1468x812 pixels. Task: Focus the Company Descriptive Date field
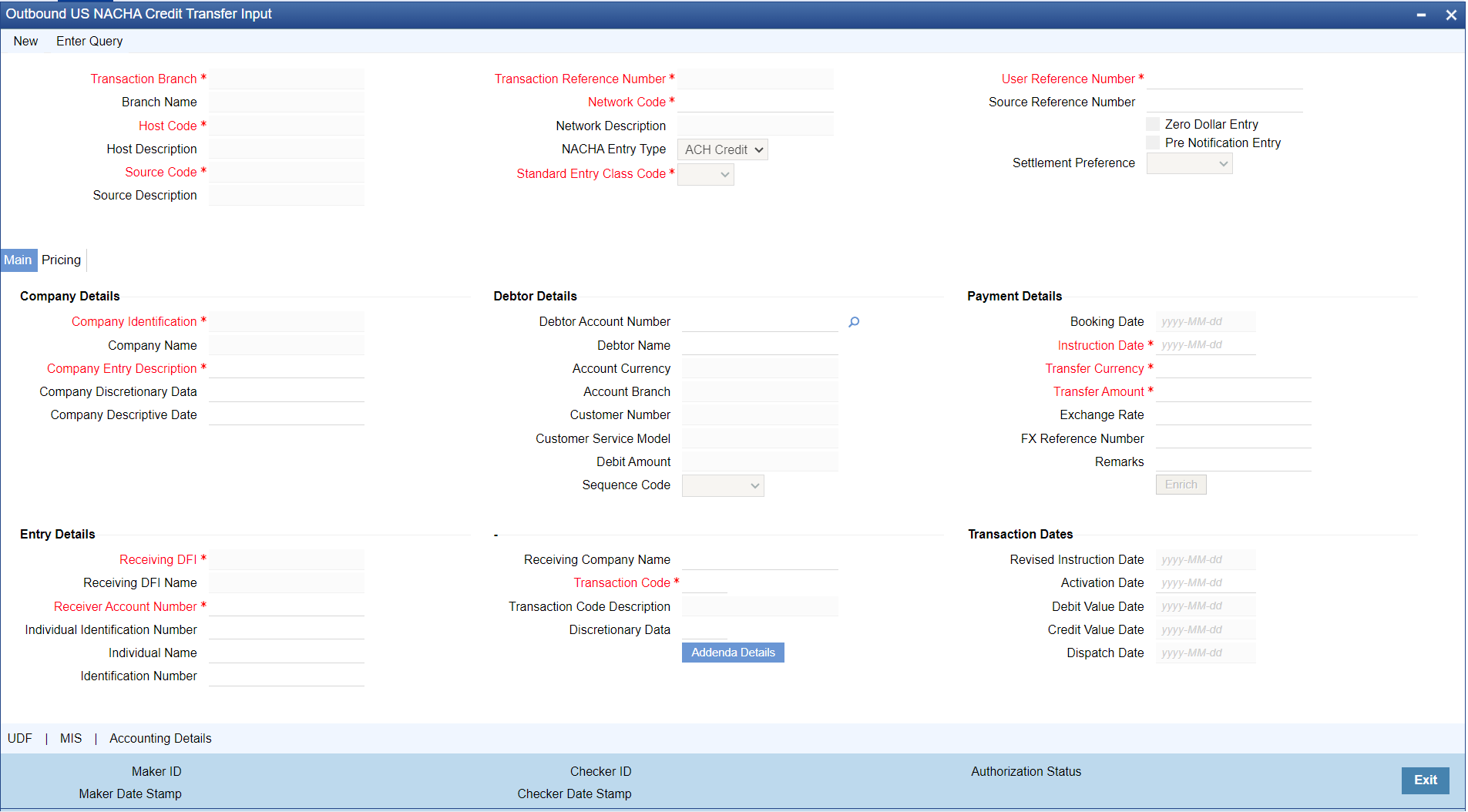coord(287,414)
